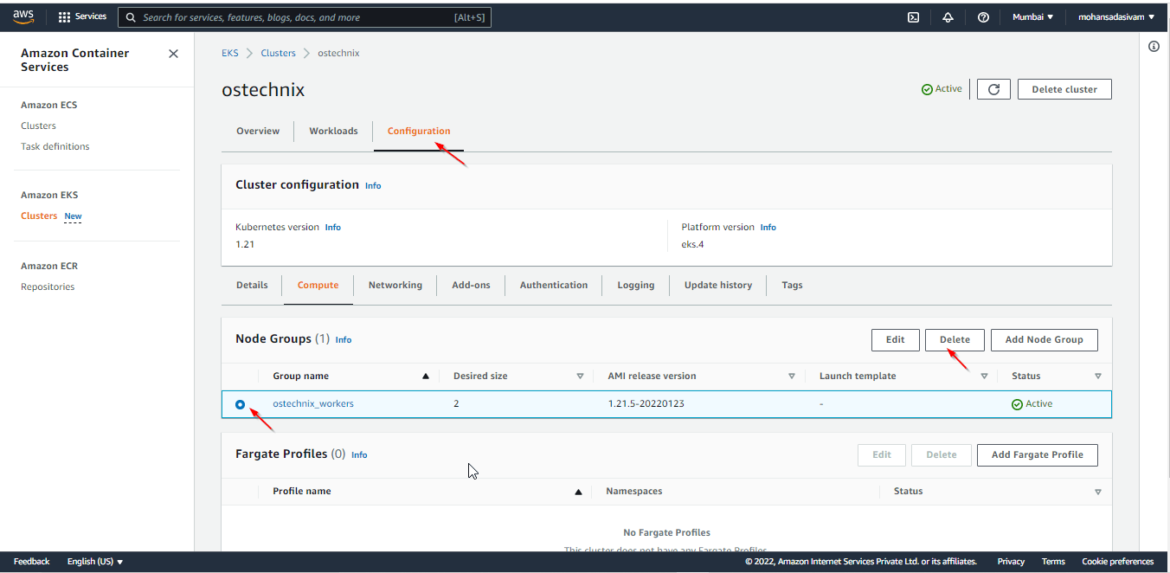The image size is (1170, 573).
Task: Refresh the cluster with the reload icon
Action: point(993,89)
